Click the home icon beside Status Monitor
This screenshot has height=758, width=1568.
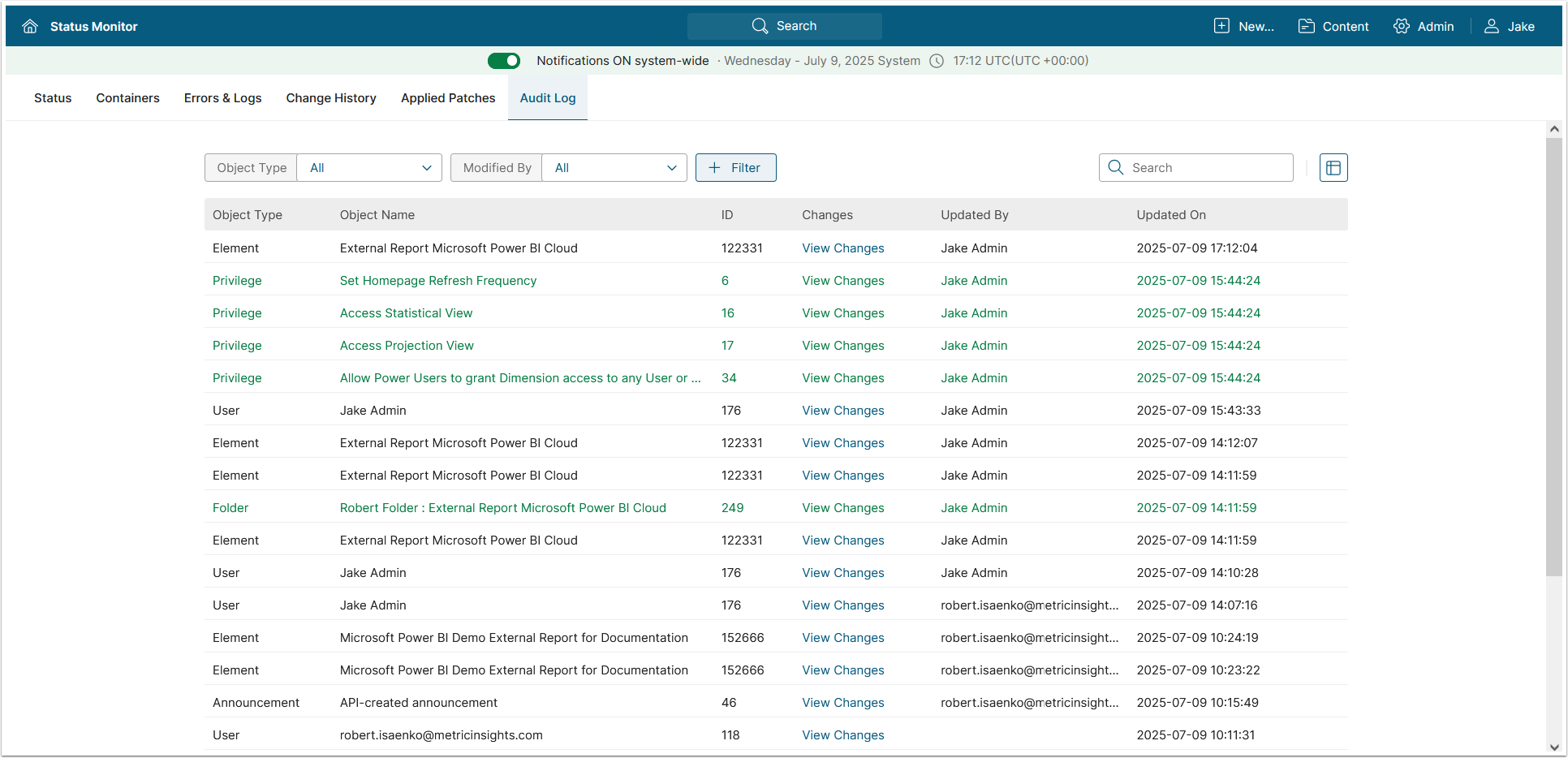[x=30, y=26]
